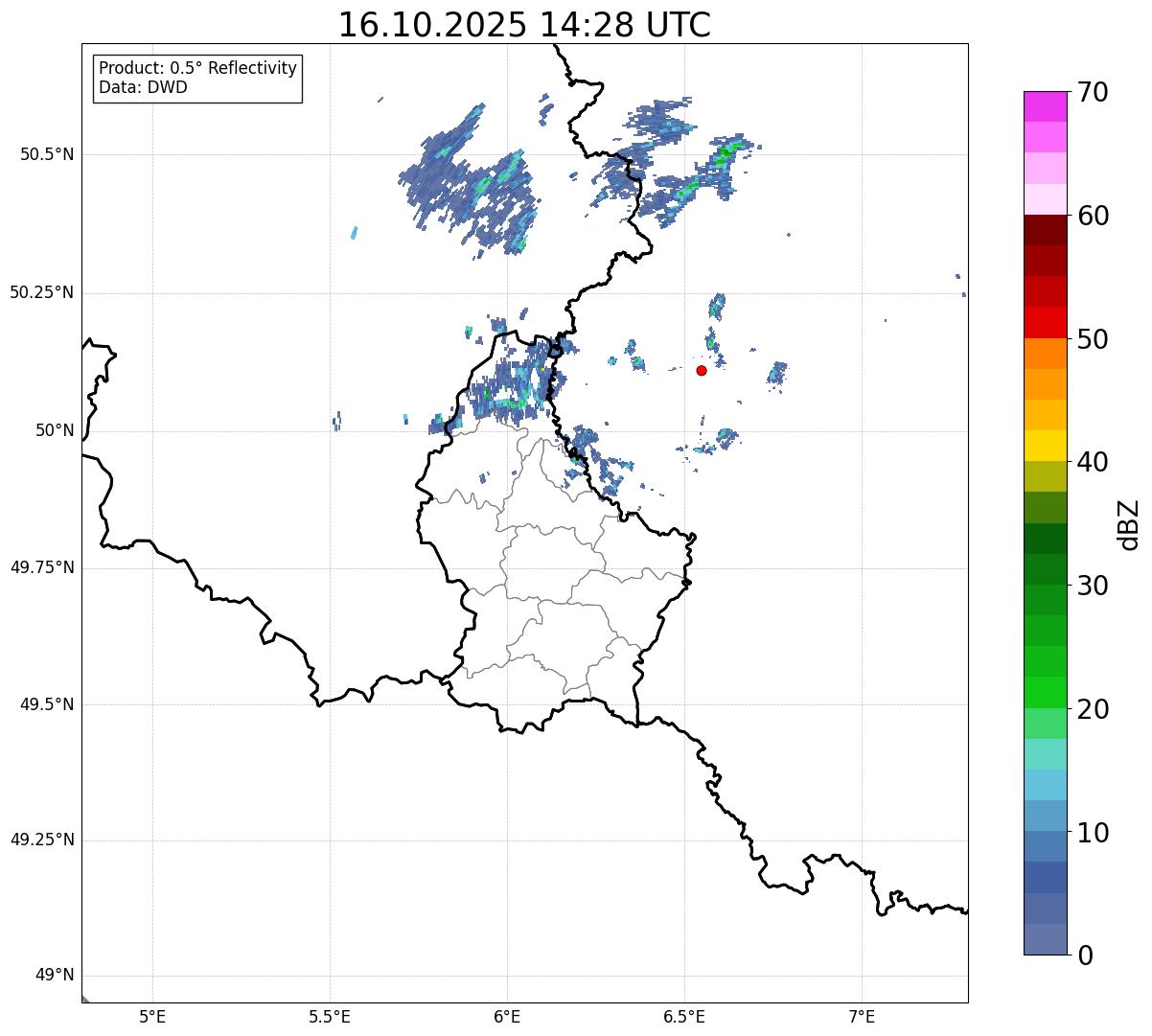Click the 49.5°N latitude label
Viewport: 1152px width, 1036px height.
coord(47,704)
